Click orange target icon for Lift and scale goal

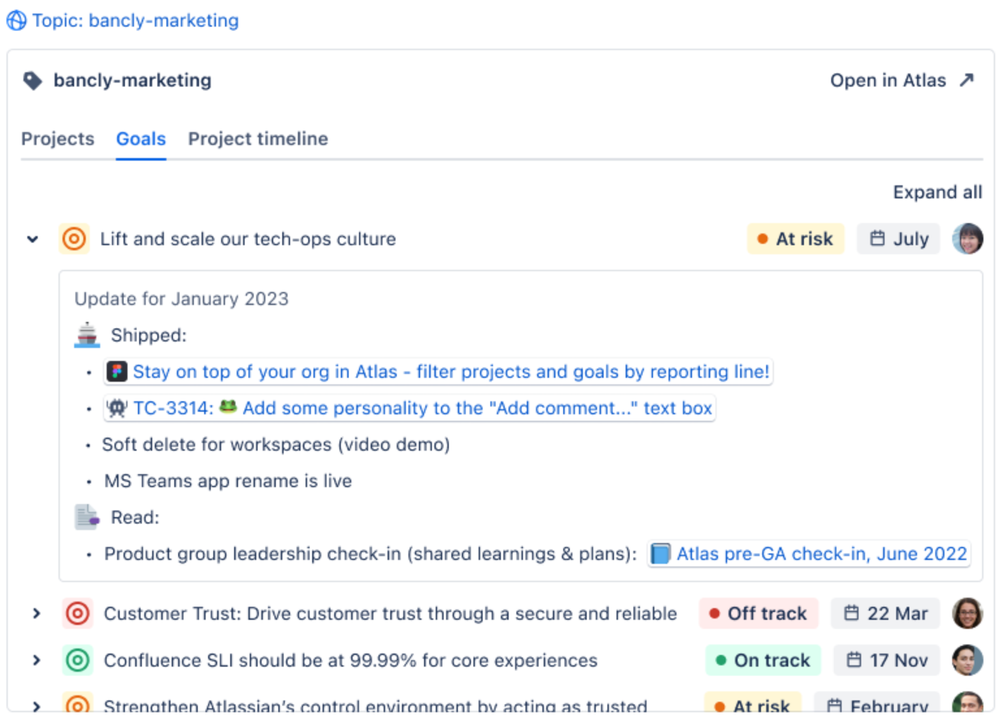pyautogui.click(x=74, y=239)
